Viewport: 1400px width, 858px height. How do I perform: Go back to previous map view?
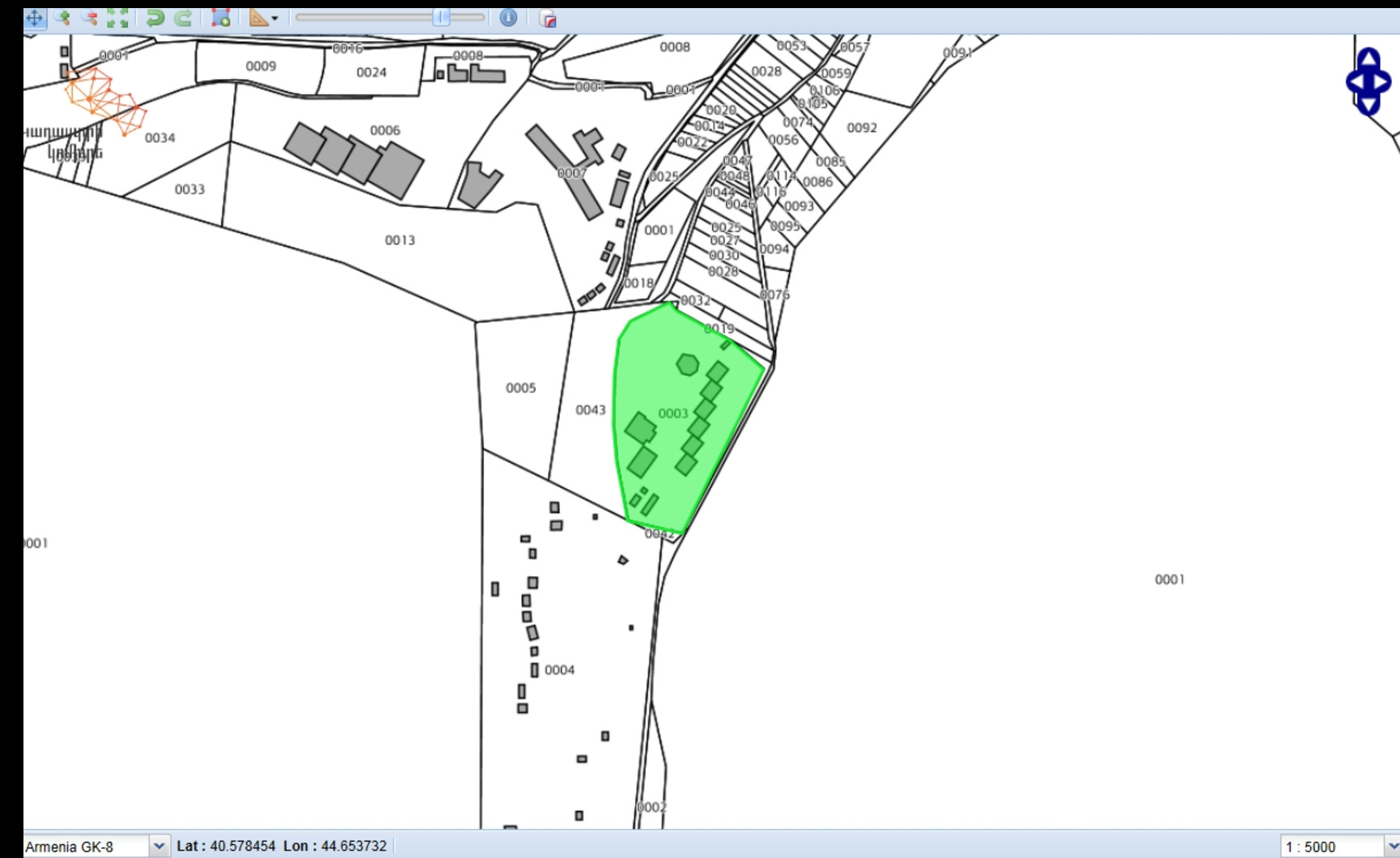155,18
